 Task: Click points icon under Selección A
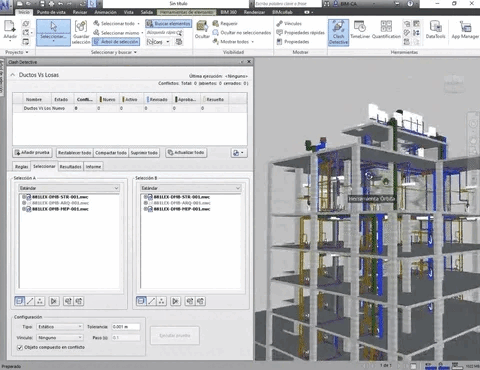(x=40, y=301)
